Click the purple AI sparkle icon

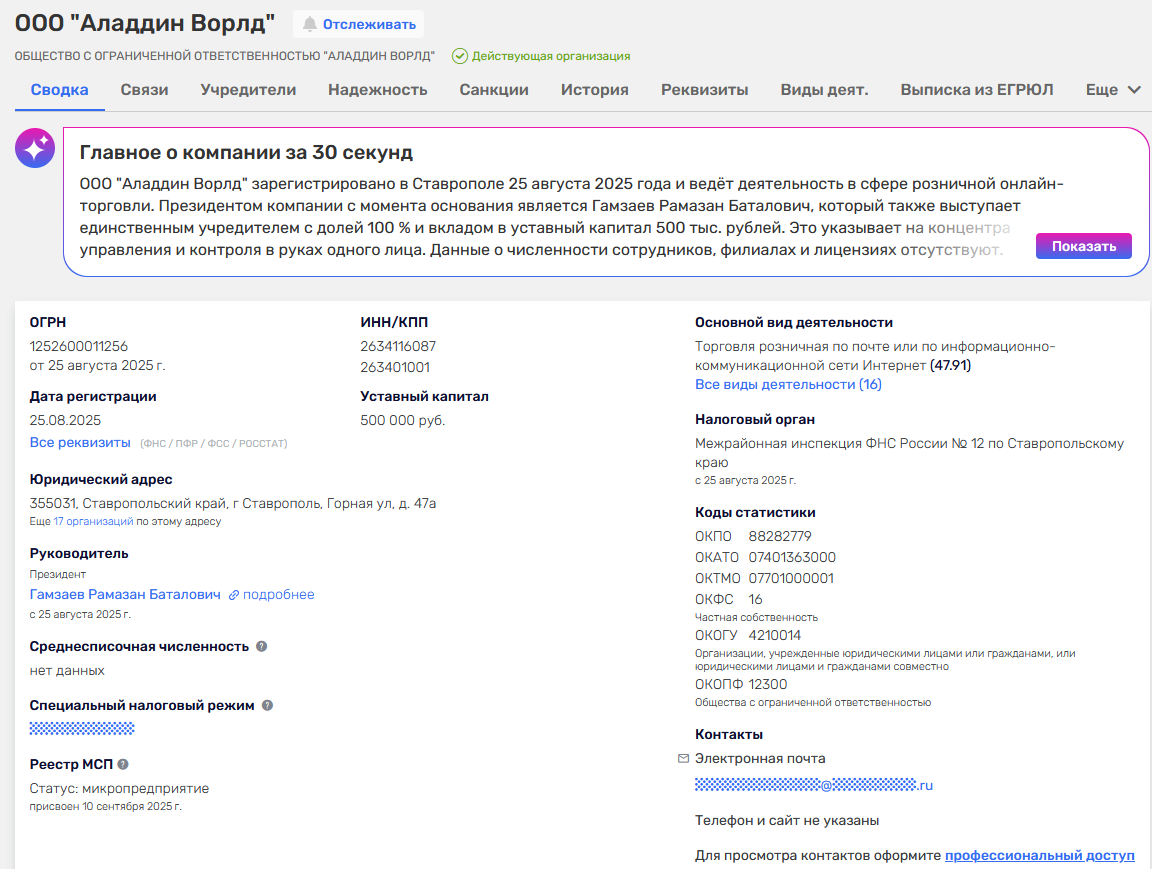(35, 149)
